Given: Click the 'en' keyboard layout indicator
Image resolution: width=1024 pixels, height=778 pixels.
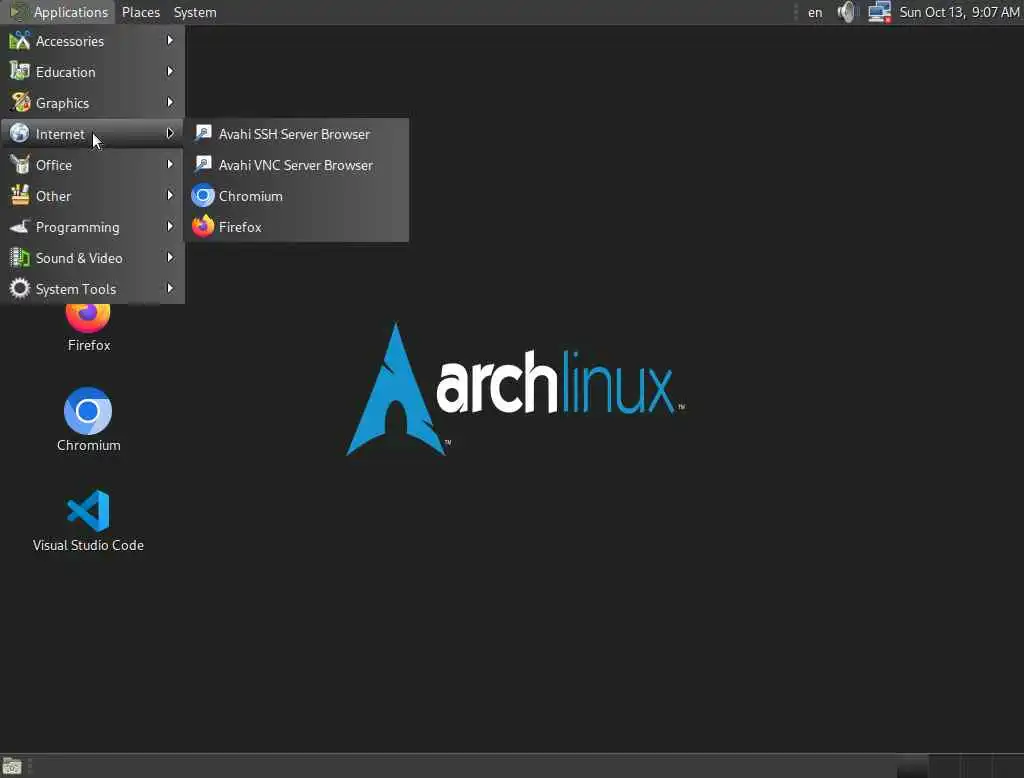Looking at the screenshot, I should click(x=815, y=12).
